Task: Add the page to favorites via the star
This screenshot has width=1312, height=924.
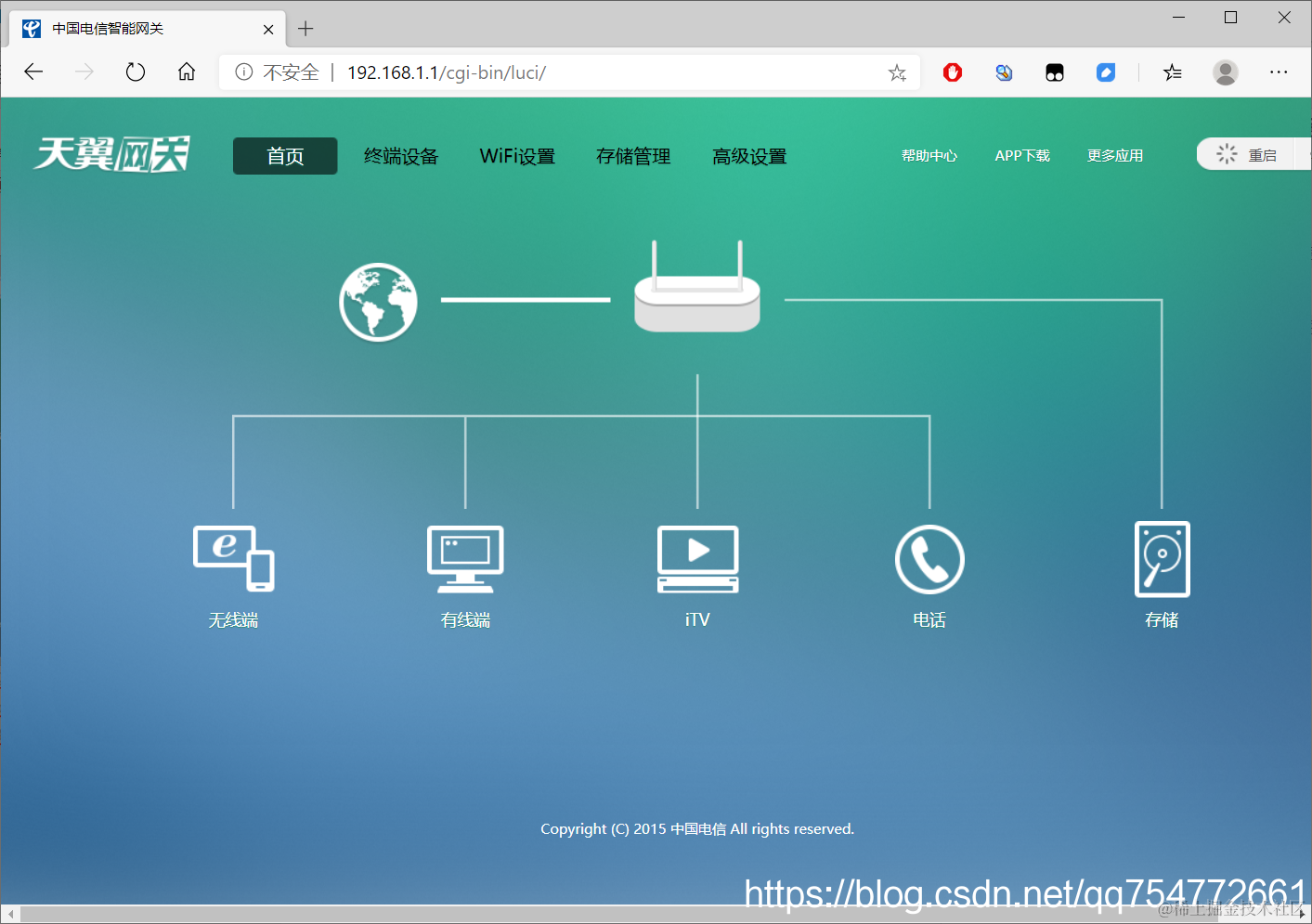Action: pyautogui.click(x=896, y=72)
